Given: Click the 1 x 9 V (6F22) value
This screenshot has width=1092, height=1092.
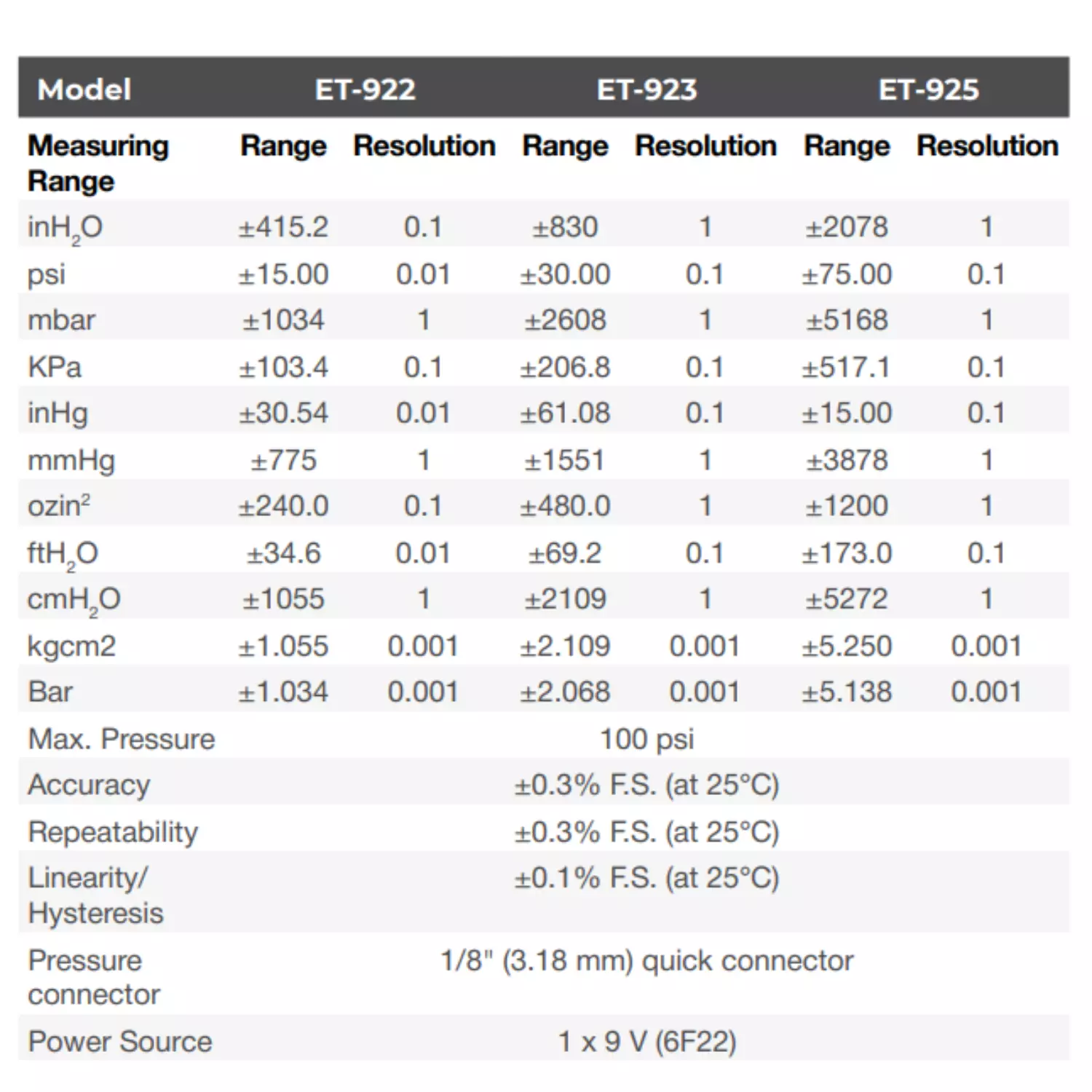Looking at the screenshot, I should click(x=646, y=1042).
